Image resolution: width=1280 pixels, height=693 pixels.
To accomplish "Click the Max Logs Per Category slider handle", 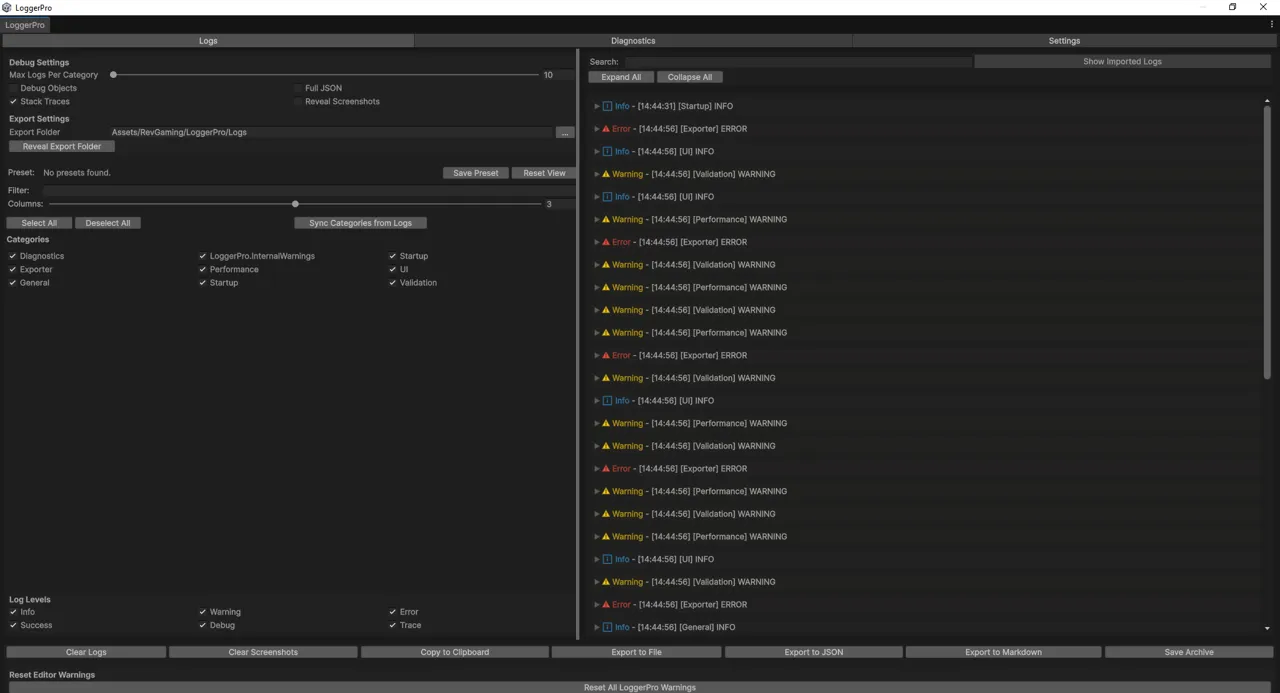I will pos(113,75).
